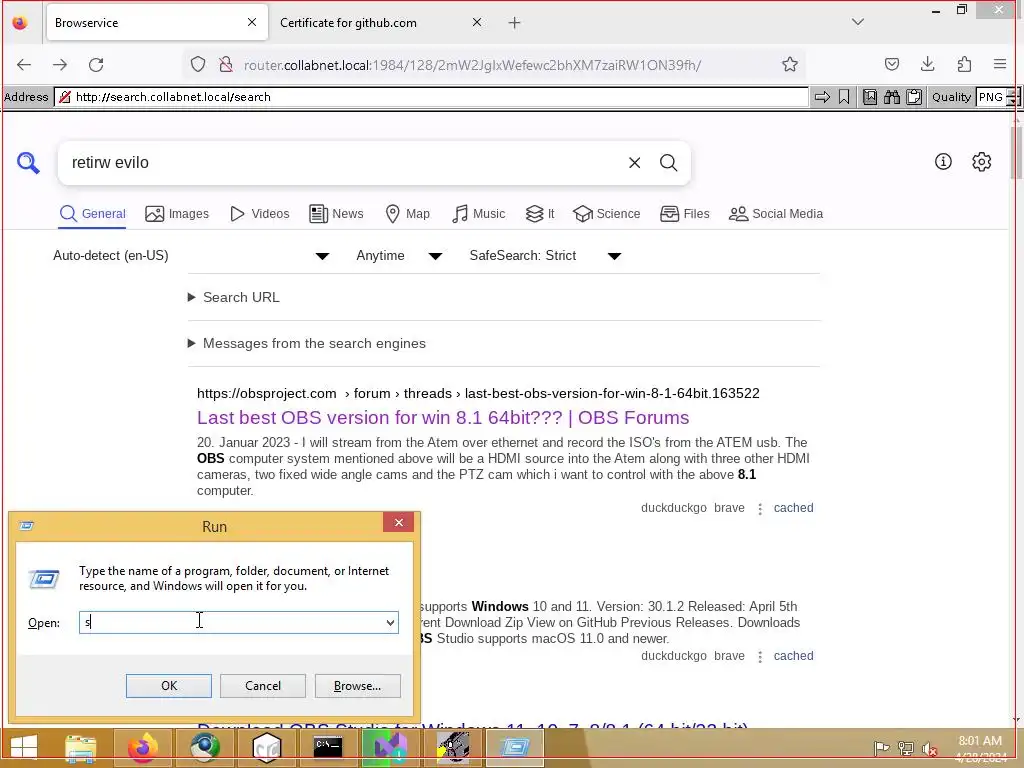Open Anytime time range dropdown
The image size is (1024, 768).
(399, 256)
